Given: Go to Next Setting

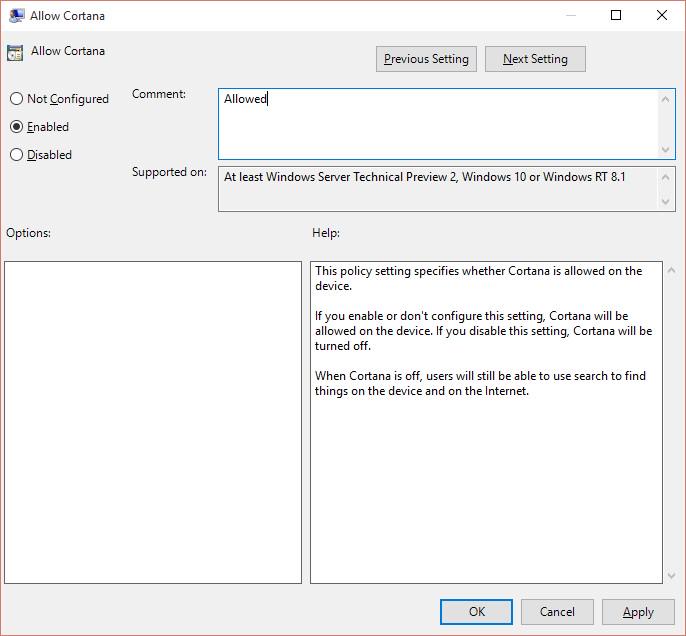Looking at the screenshot, I should pos(535,59).
